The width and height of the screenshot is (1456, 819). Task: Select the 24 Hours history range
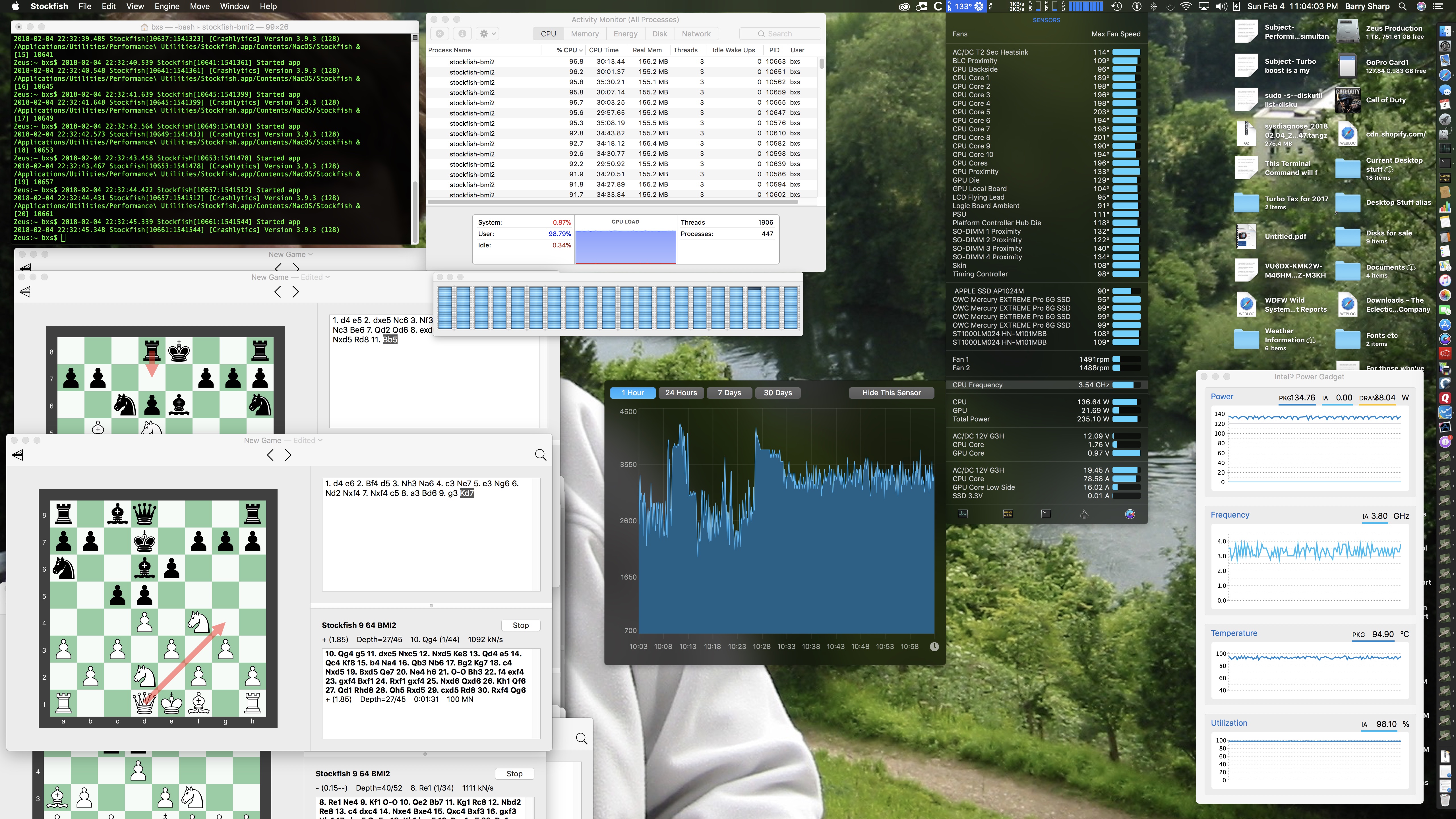pos(681,393)
